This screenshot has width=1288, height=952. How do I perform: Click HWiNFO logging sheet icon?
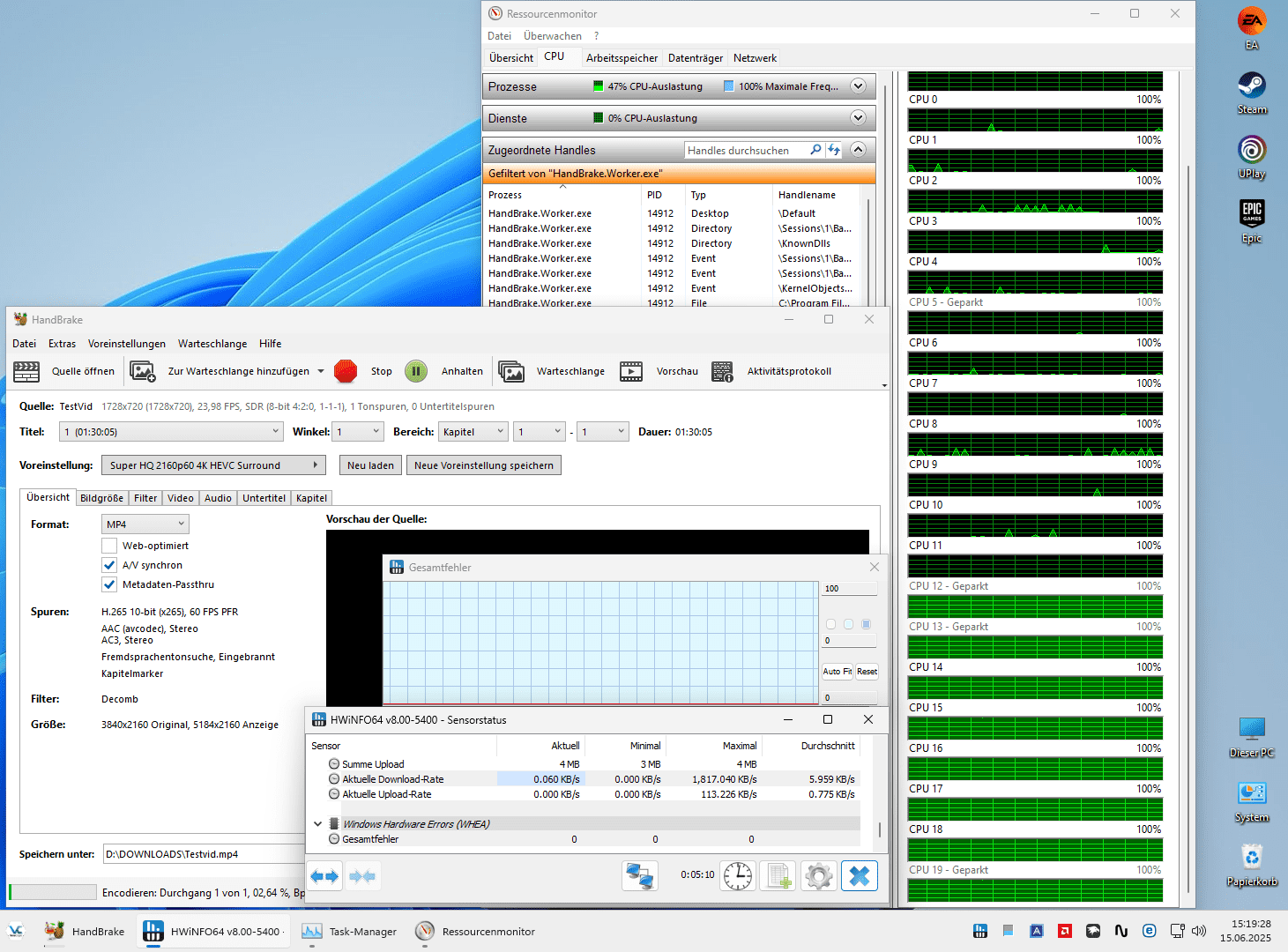[778, 876]
